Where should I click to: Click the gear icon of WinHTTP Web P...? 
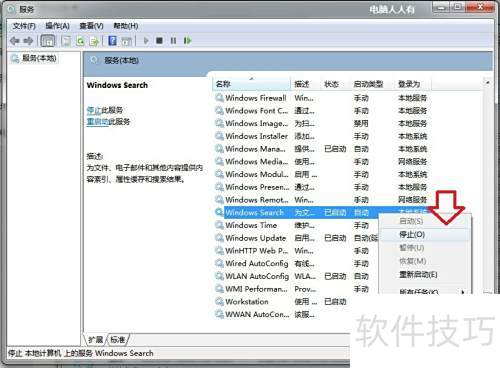[219, 251]
